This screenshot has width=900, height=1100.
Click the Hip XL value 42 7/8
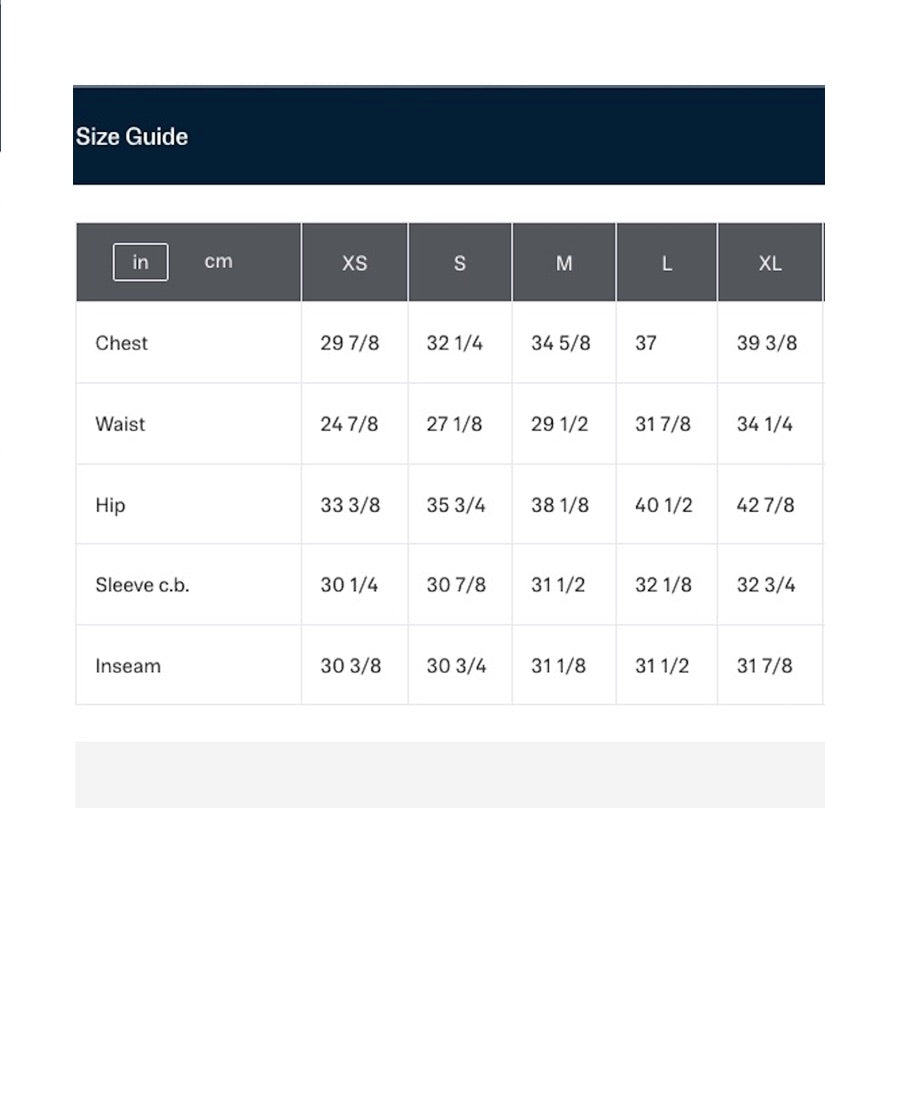click(765, 505)
